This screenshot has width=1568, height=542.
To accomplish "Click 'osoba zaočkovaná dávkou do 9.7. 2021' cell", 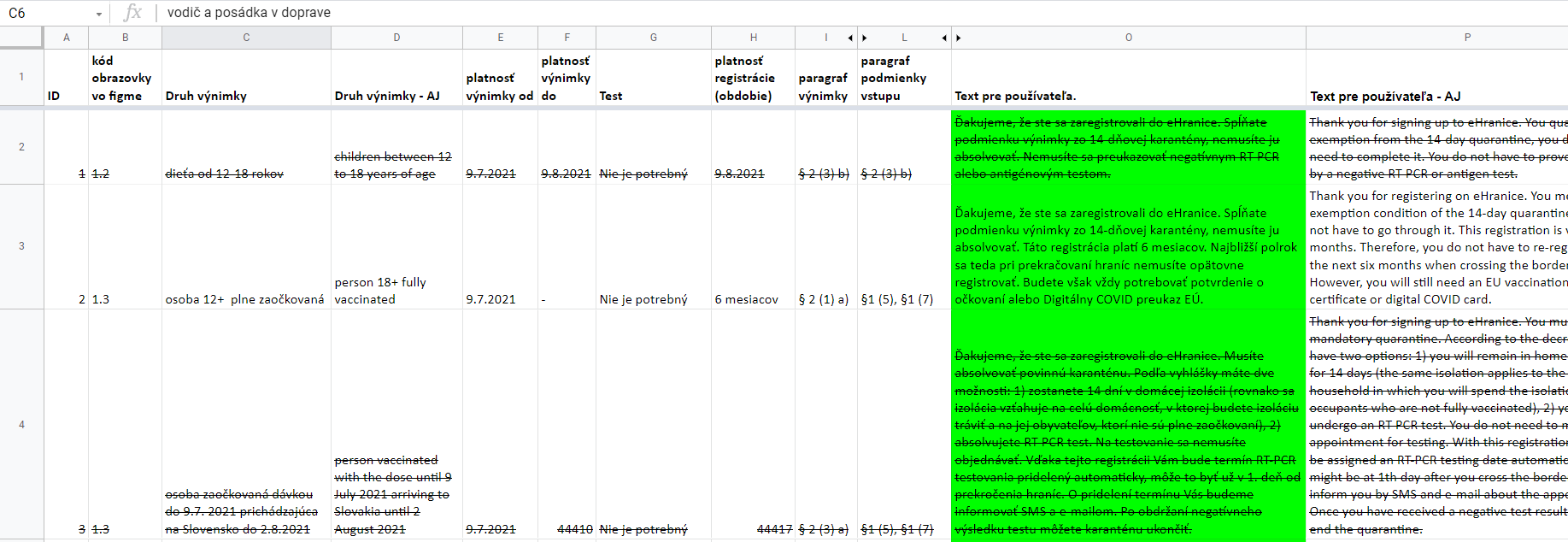I will [247, 424].
